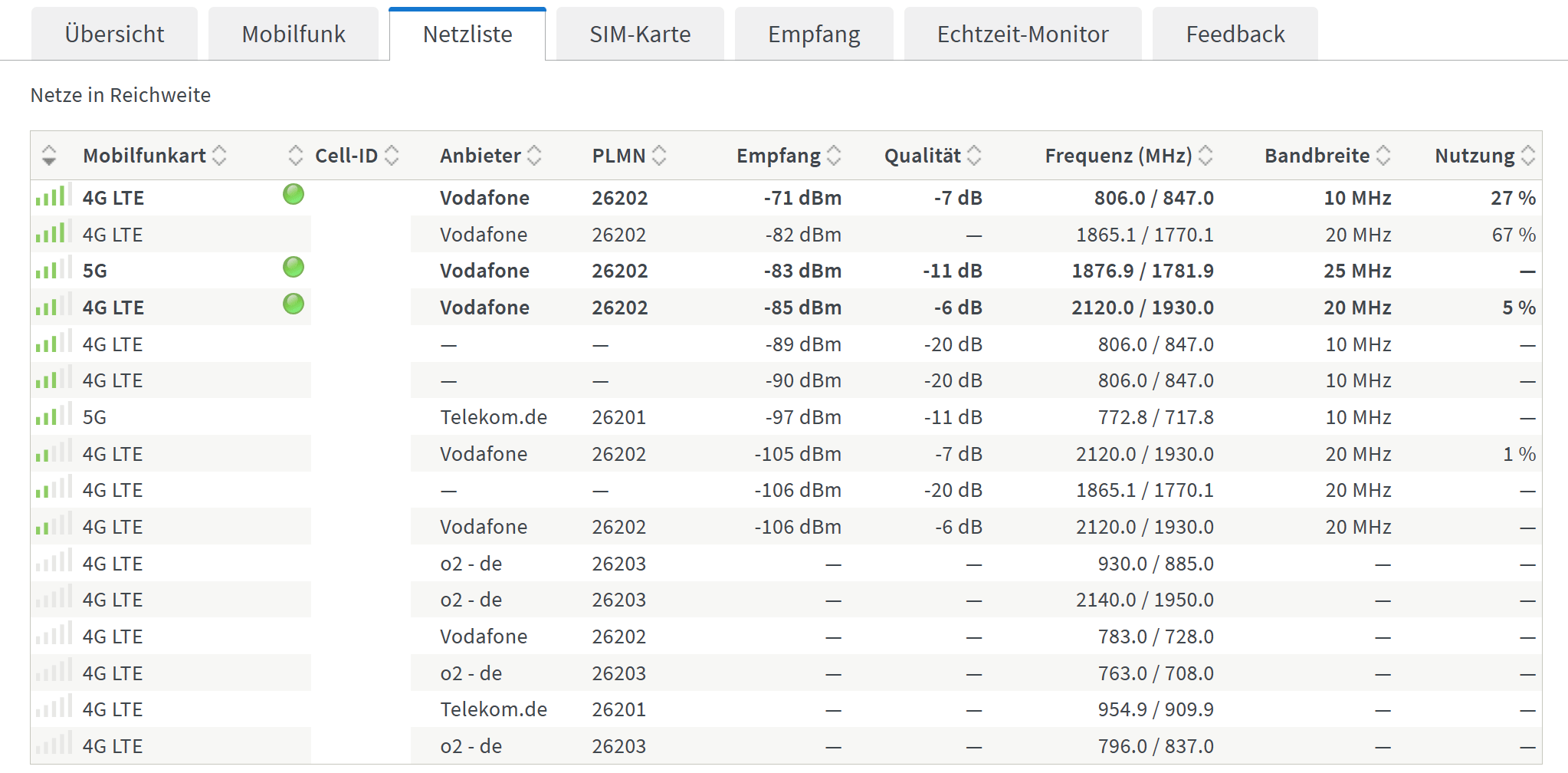The height and width of the screenshot is (773, 1568).
Task: Click green status dot on 5G Vodafone row
Action: [294, 268]
